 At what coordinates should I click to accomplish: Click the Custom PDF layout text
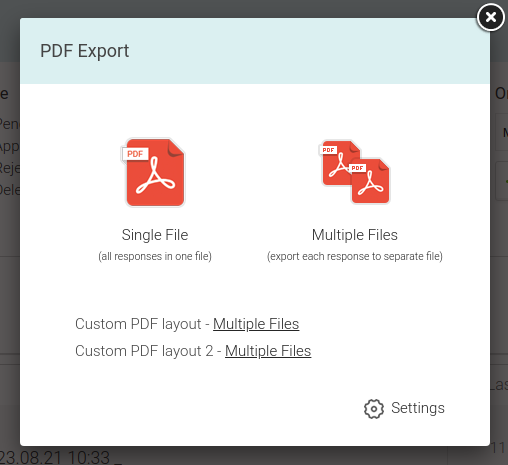point(138,324)
